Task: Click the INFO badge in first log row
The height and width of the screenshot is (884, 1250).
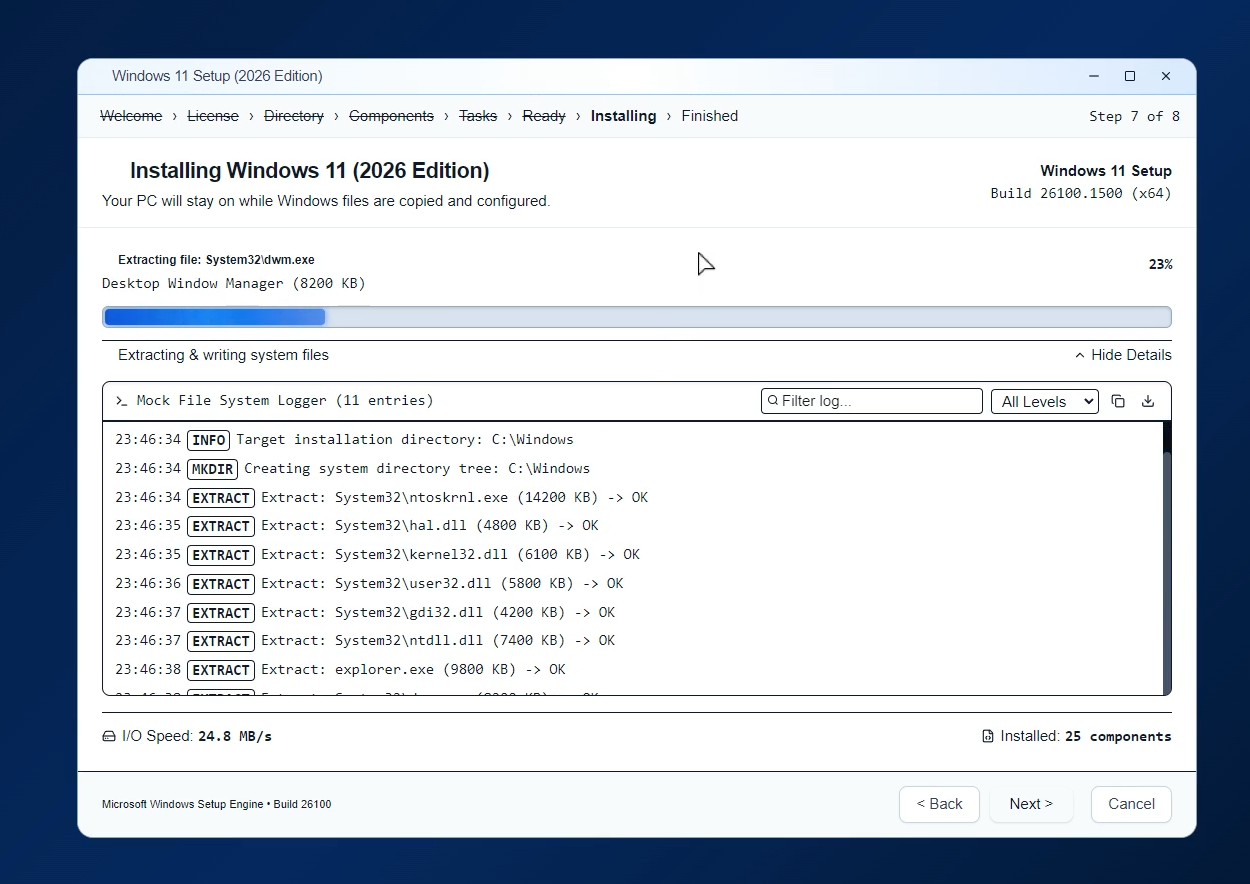Action: [x=209, y=440]
